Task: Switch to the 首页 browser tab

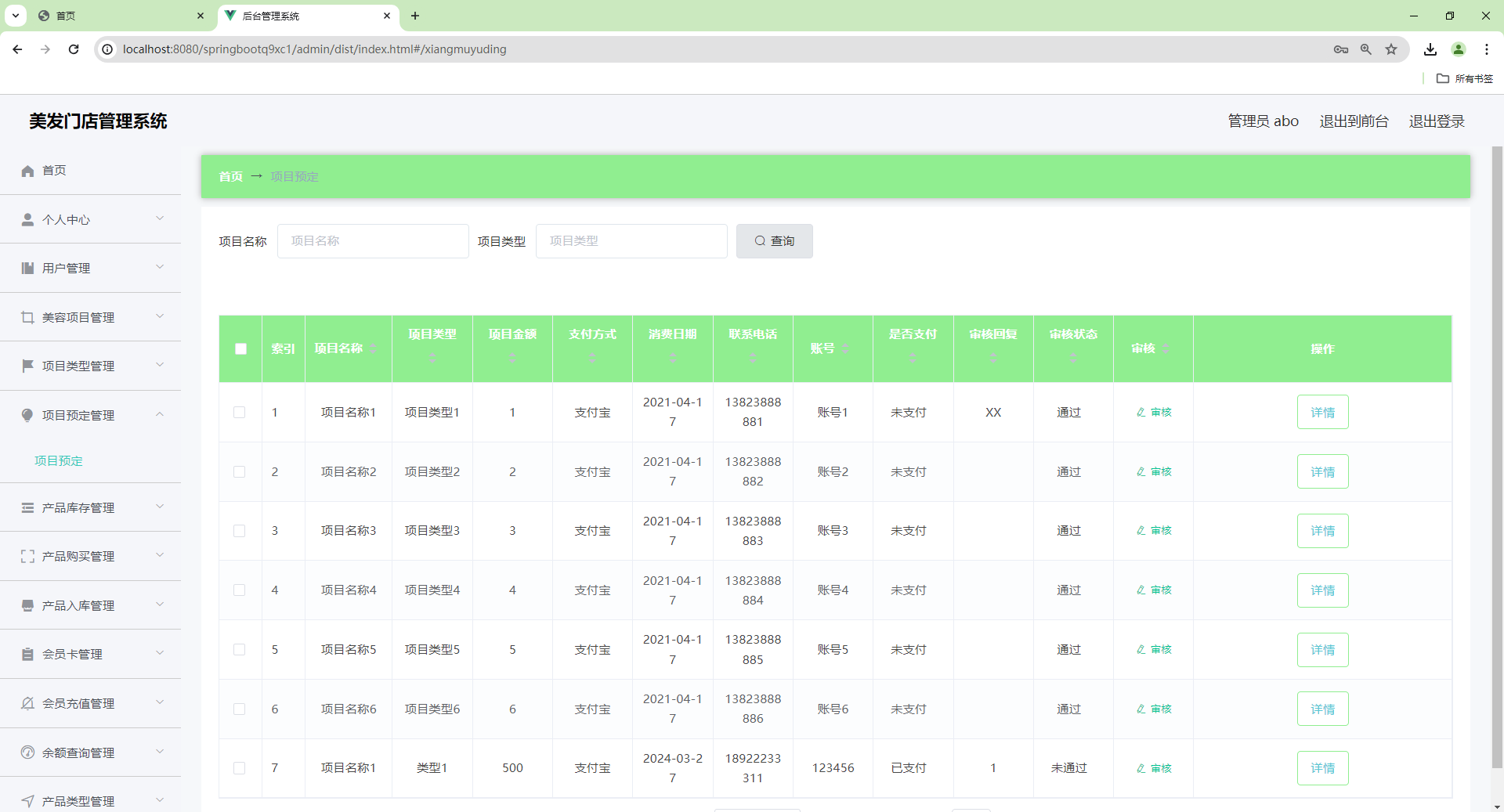Action: [121, 16]
